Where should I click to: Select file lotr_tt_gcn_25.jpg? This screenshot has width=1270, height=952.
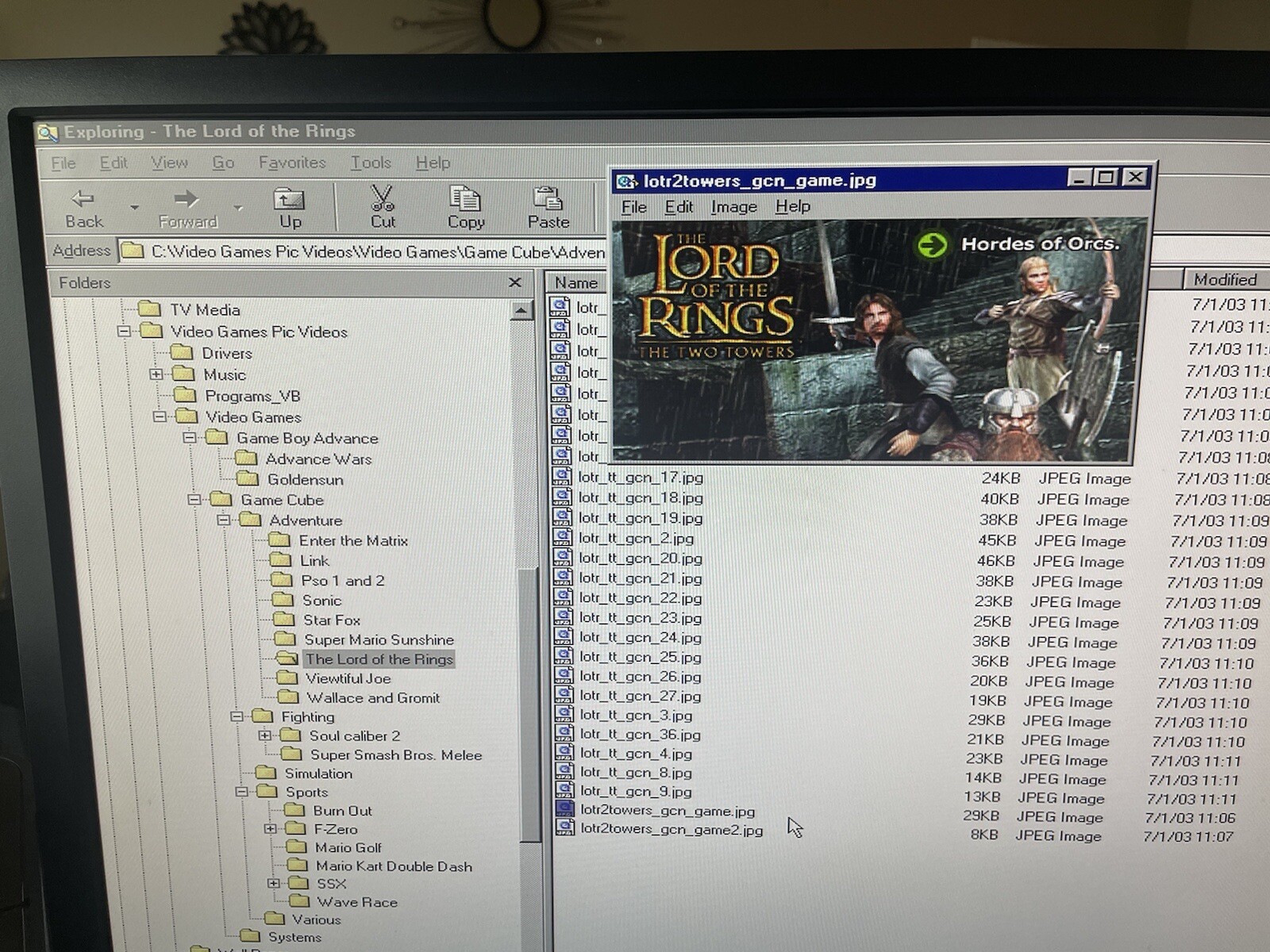(x=640, y=657)
